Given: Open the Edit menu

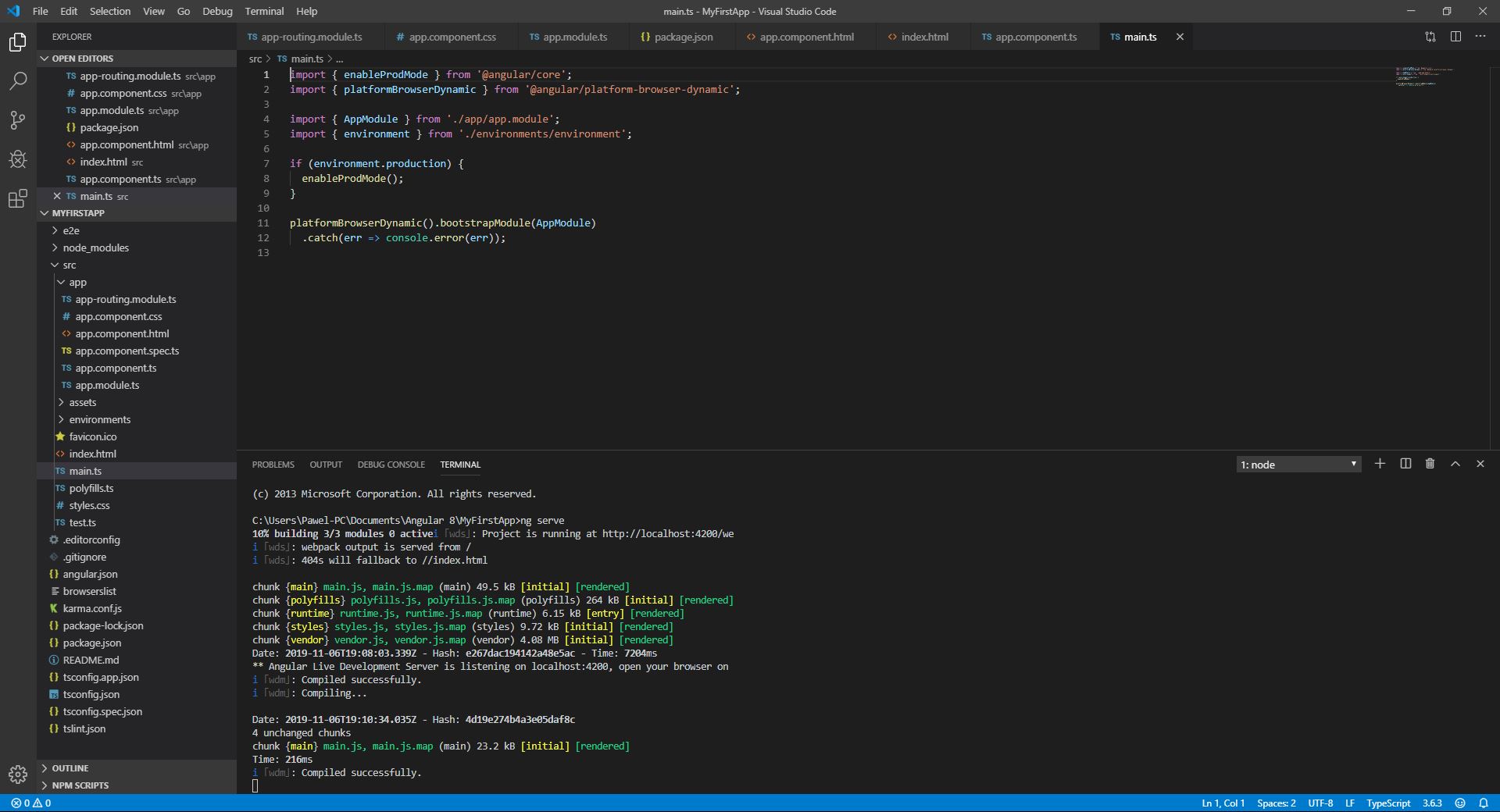Looking at the screenshot, I should click(x=69, y=11).
